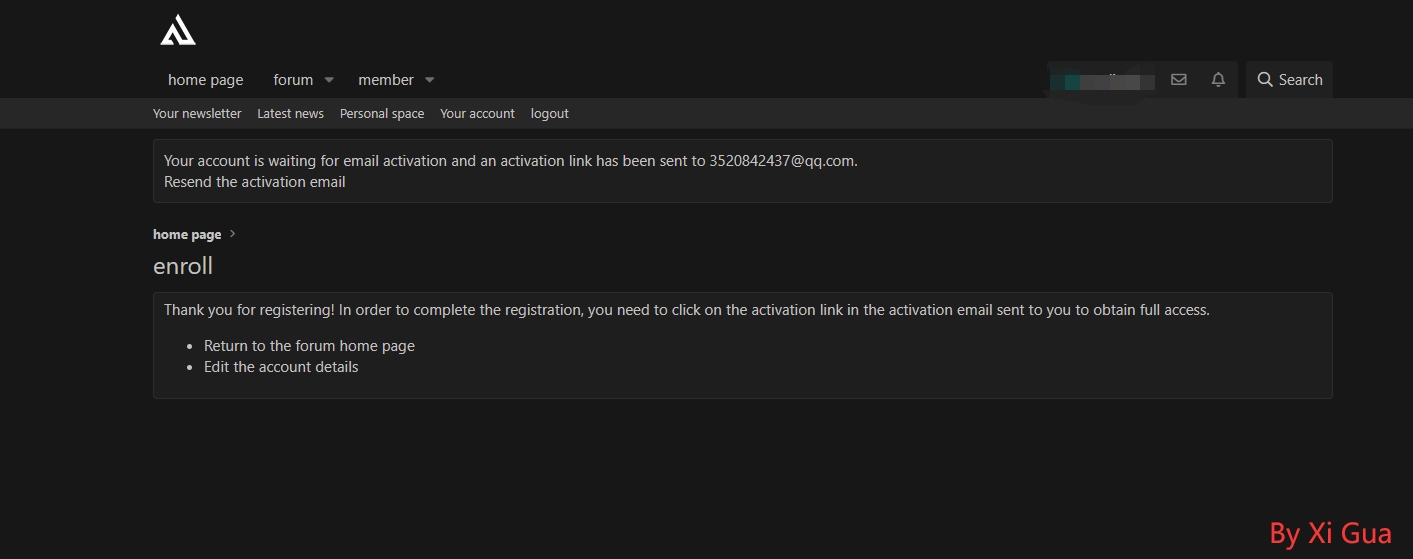Viewport: 1413px width, 559px height.
Task: Open the inbox envelope icon
Action: pyautogui.click(x=1179, y=80)
